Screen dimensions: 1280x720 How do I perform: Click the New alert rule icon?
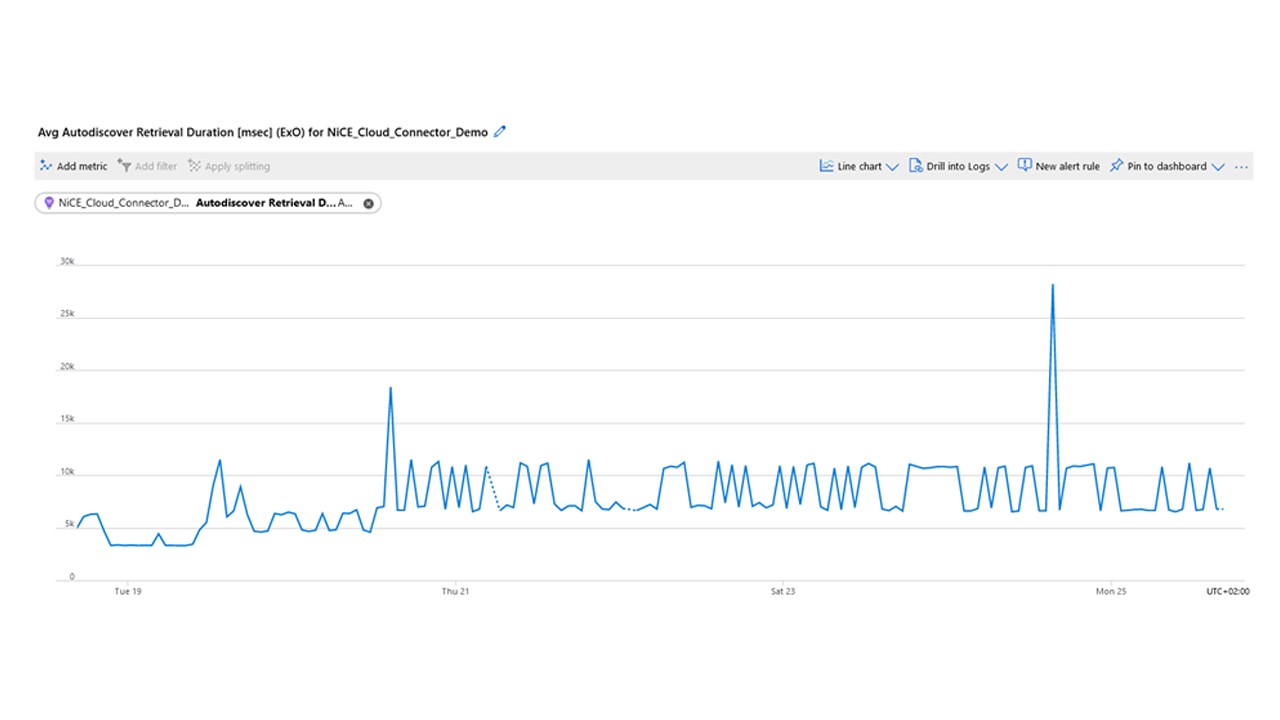click(1024, 166)
